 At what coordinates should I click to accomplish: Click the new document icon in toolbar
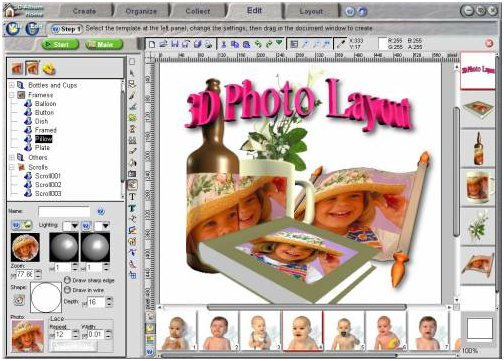[x=152, y=44]
